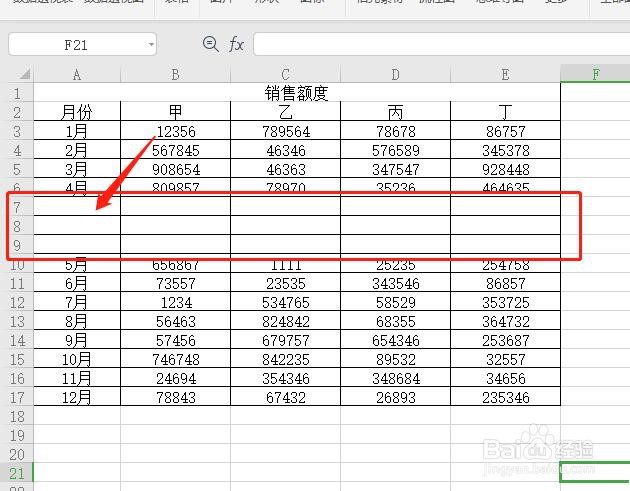Image resolution: width=630 pixels, height=491 pixels.
Task: Open the Name Box dropdown arrow
Action: click(x=151, y=44)
